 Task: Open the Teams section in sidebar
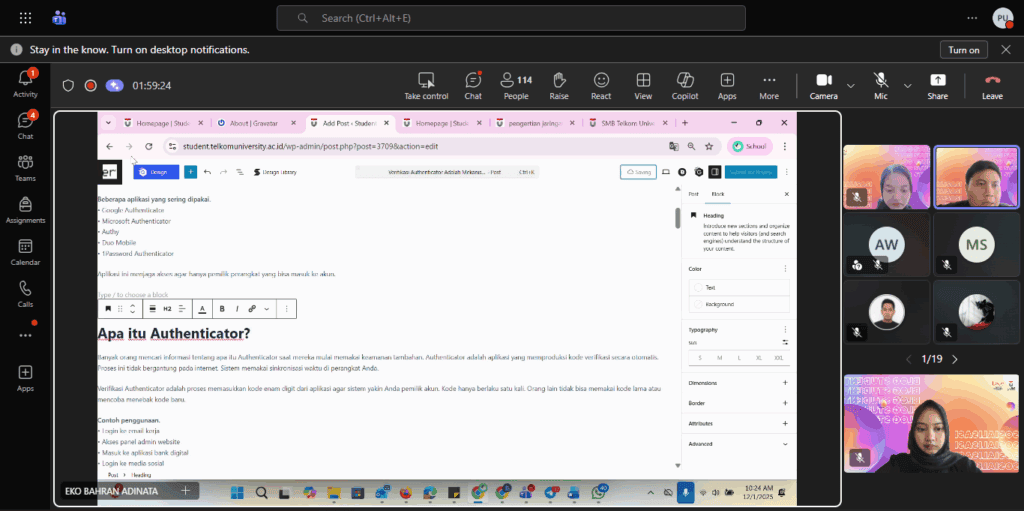(x=25, y=167)
